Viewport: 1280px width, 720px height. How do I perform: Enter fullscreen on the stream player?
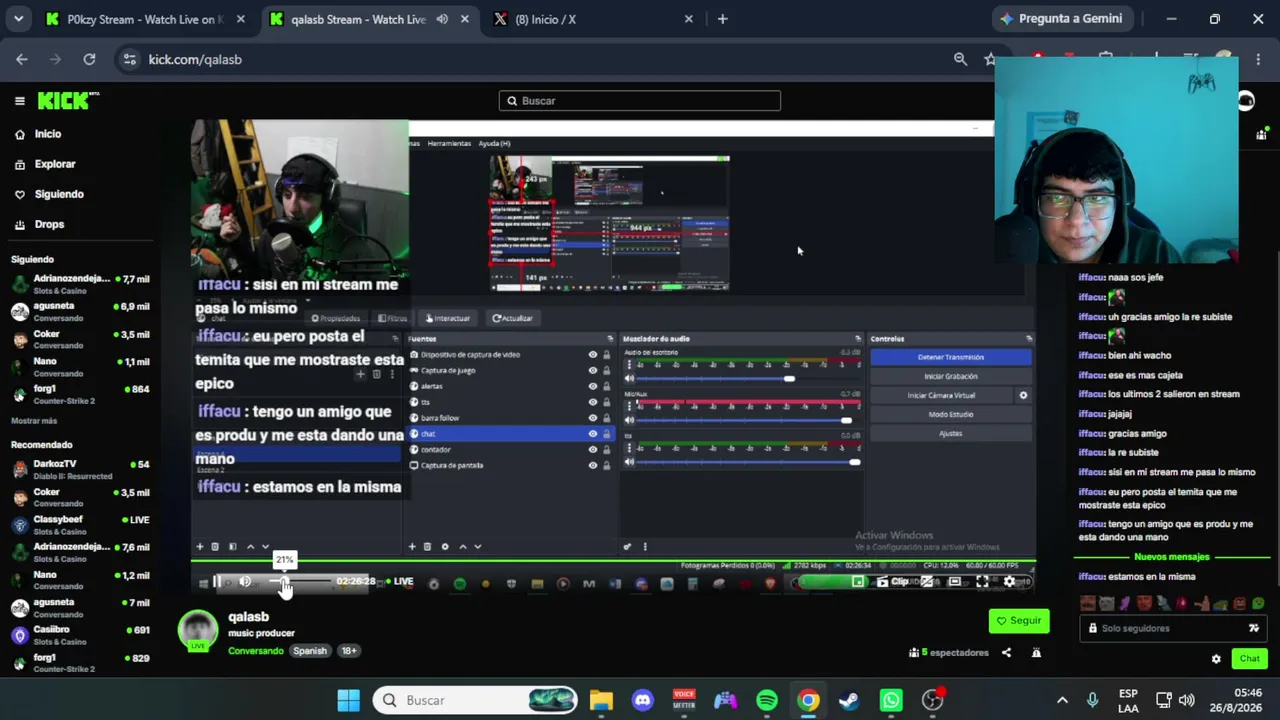982,582
